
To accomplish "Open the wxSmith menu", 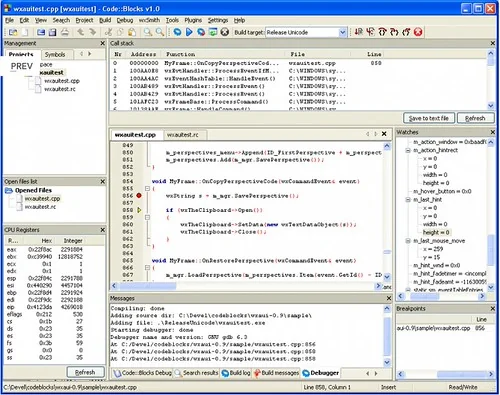I will point(149,20).
